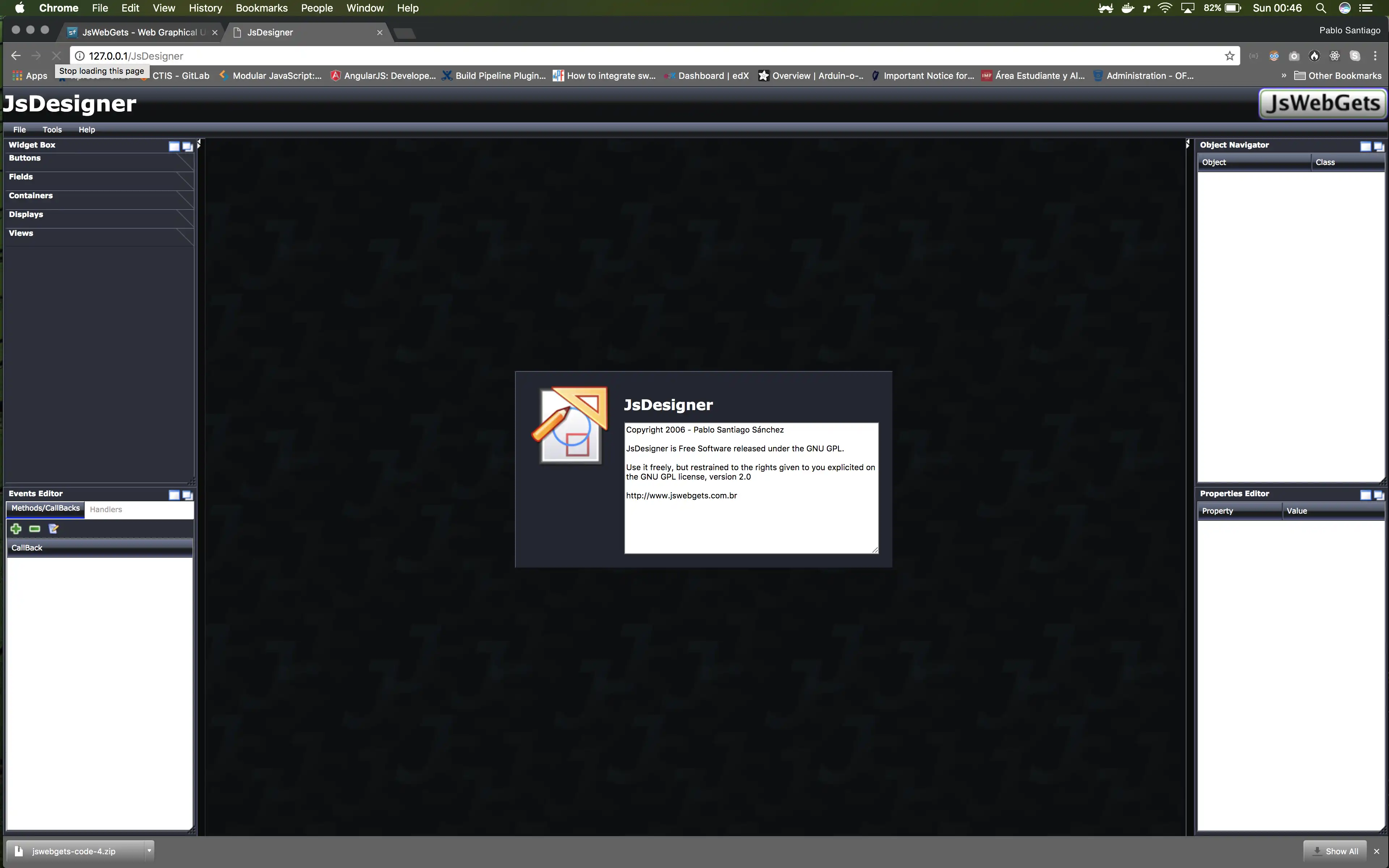Open the Skype extension icon
Image resolution: width=1389 pixels, height=868 pixels.
click(1355, 56)
